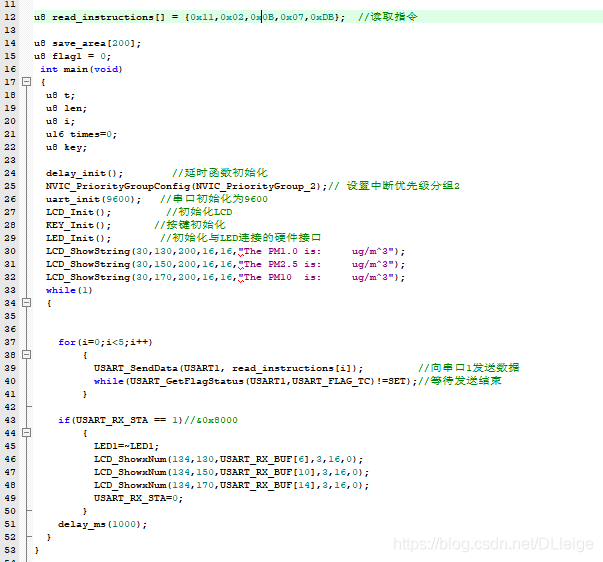Click the uart_init(9600) call
The width and height of the screenshot is (603, 562).
pyautogui.click(x=93, y=199)
